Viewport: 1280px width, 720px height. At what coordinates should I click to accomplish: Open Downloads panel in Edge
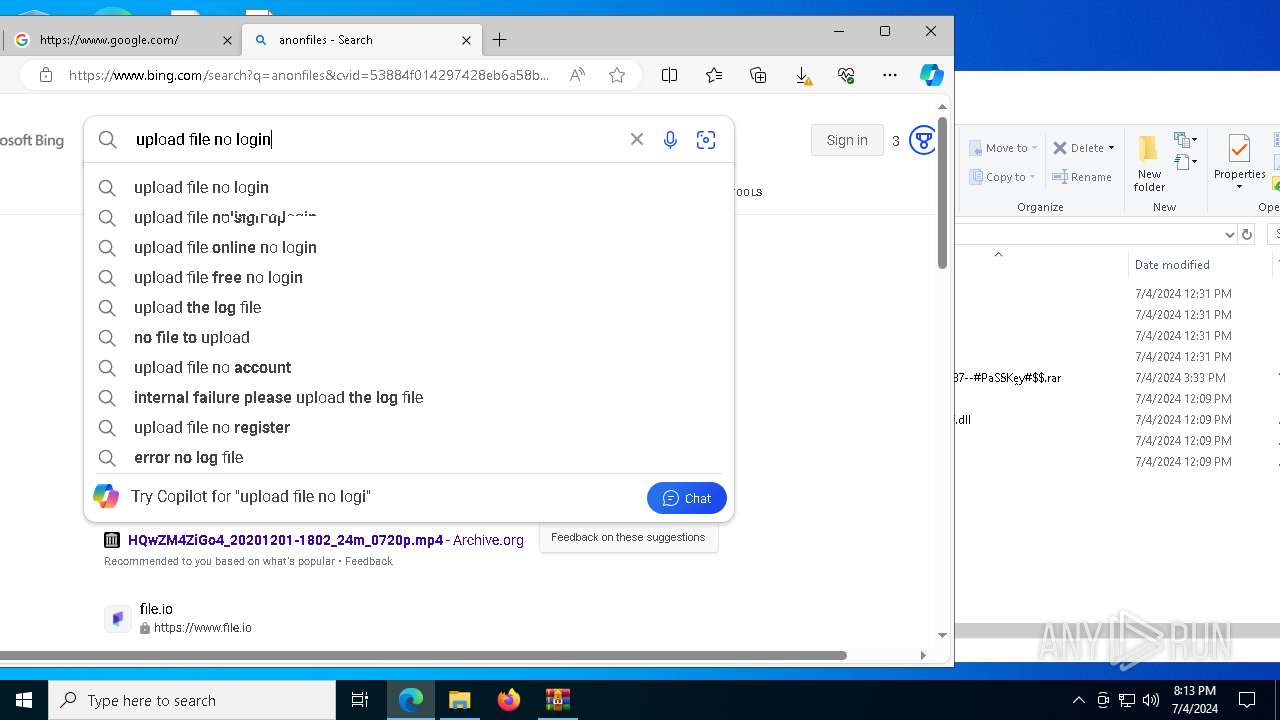coord(802,75)
